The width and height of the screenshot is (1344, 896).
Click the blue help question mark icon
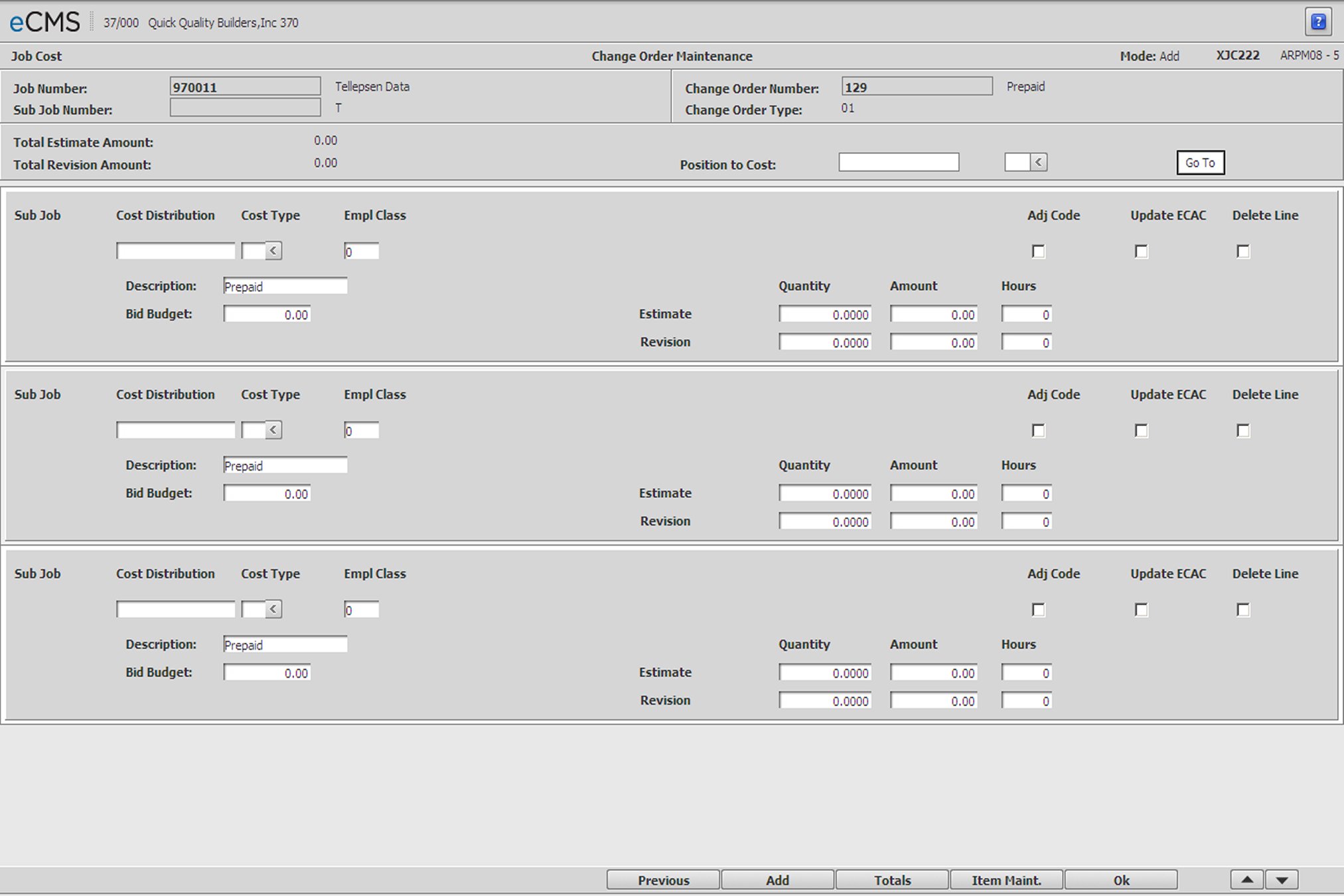(x=1318, y=22)
